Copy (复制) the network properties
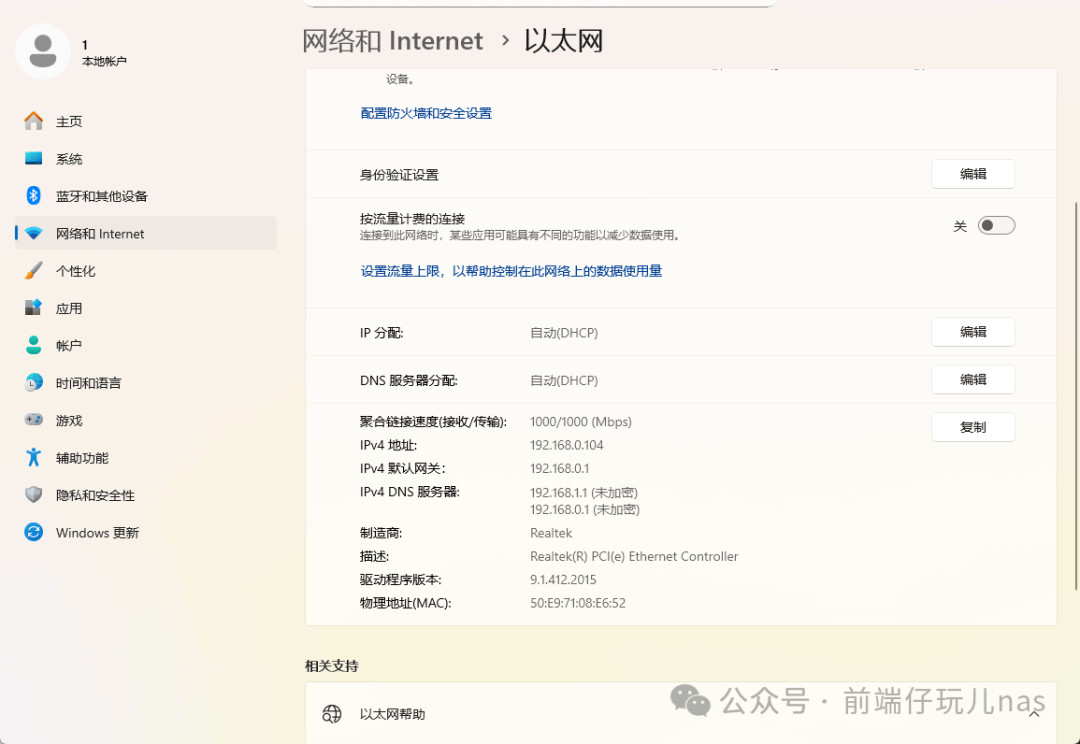This screenshot has height=744, width=1080. point(973,427)
